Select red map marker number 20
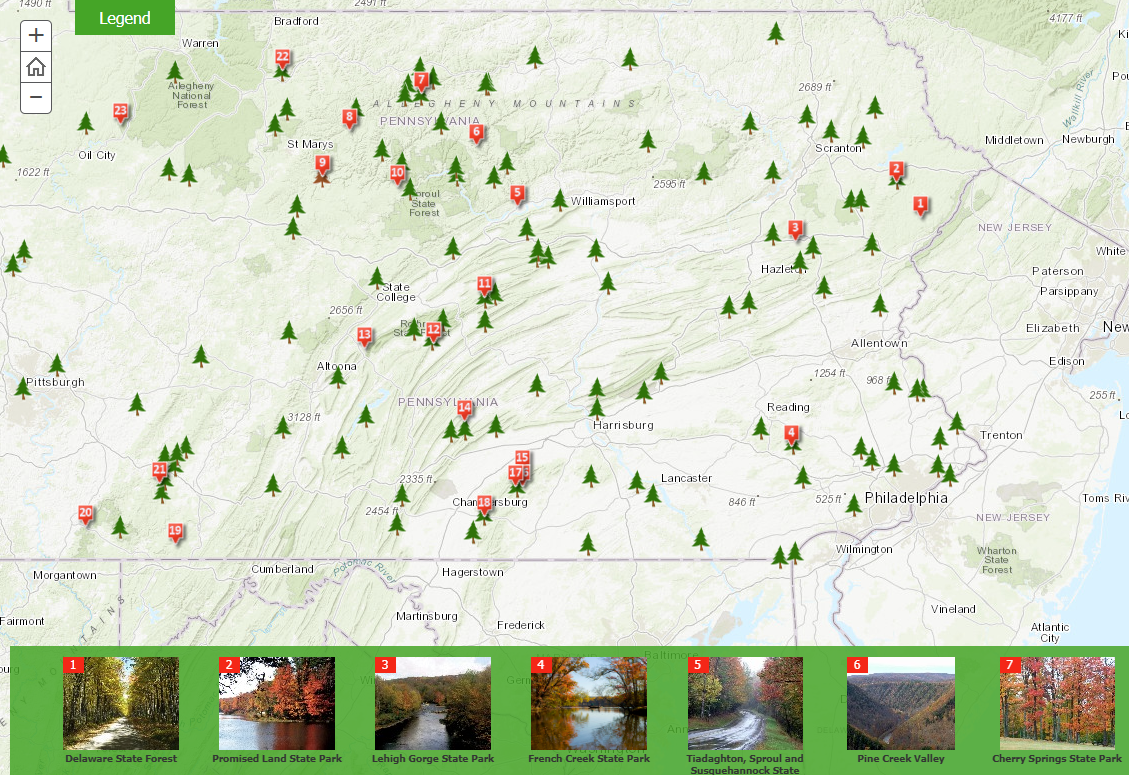 (86, 514)
